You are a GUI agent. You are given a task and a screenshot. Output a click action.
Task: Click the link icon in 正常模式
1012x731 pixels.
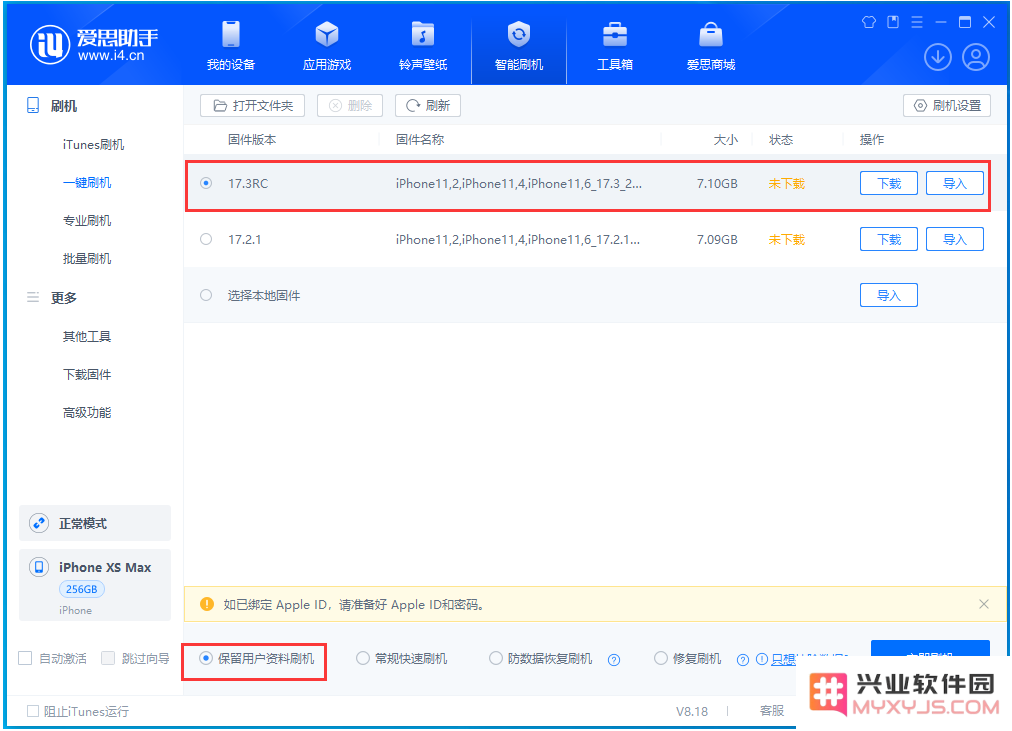[x=39, y=523]
